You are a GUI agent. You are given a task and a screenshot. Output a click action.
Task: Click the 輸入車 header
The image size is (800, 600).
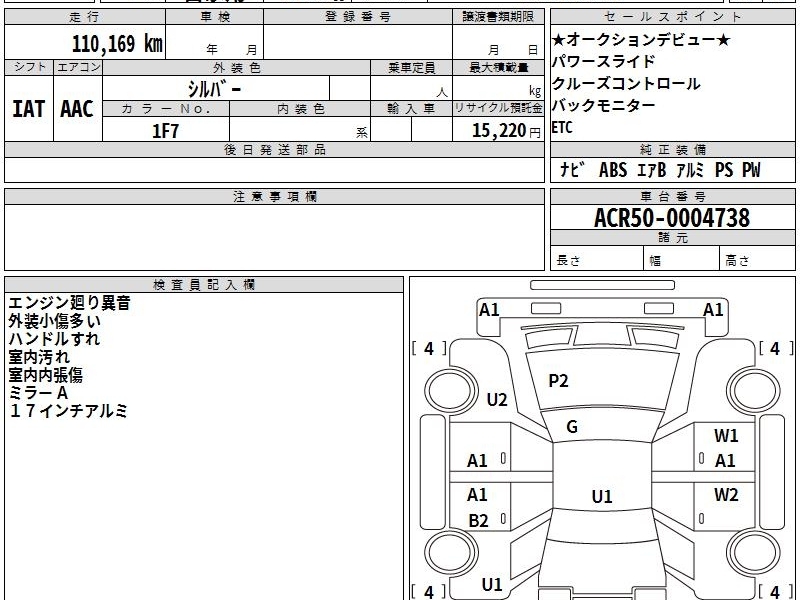[x=411, y=109]
